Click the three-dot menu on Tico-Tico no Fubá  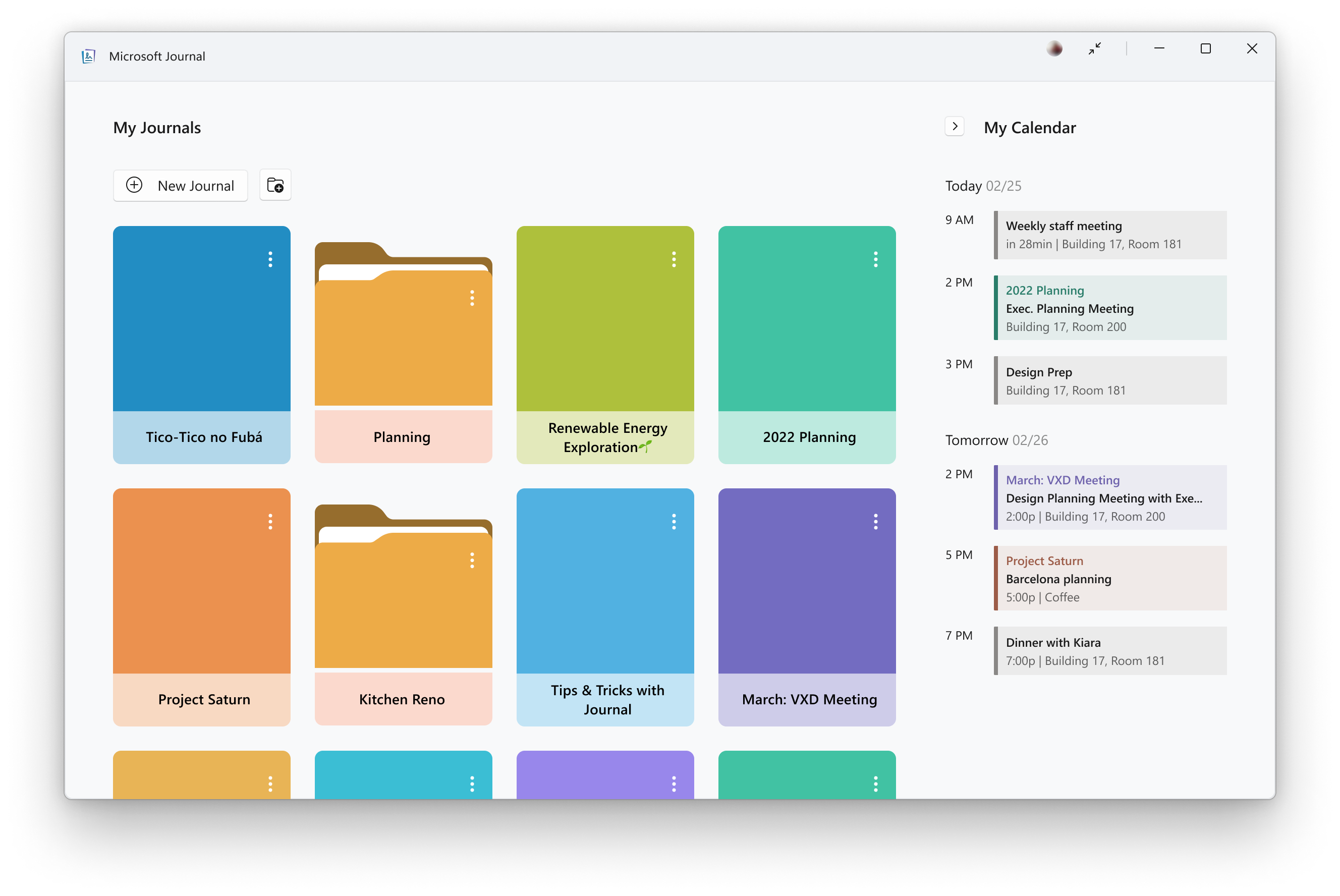pyautogui.click(x=271, y=260)
